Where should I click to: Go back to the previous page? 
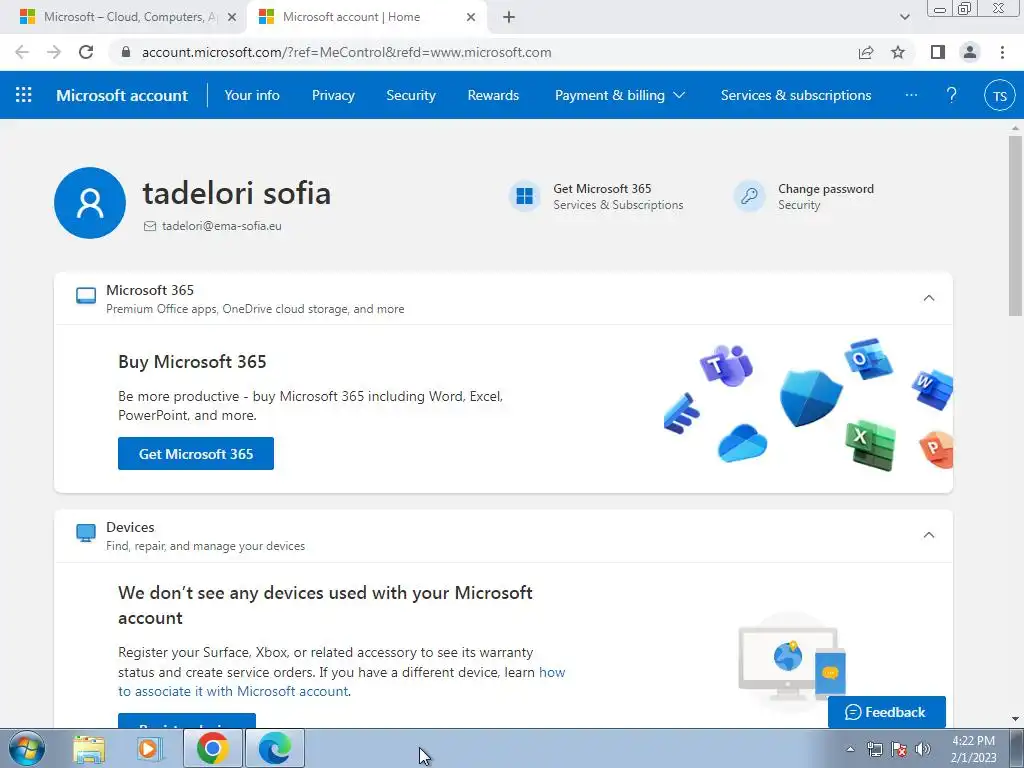click(22, 52)
